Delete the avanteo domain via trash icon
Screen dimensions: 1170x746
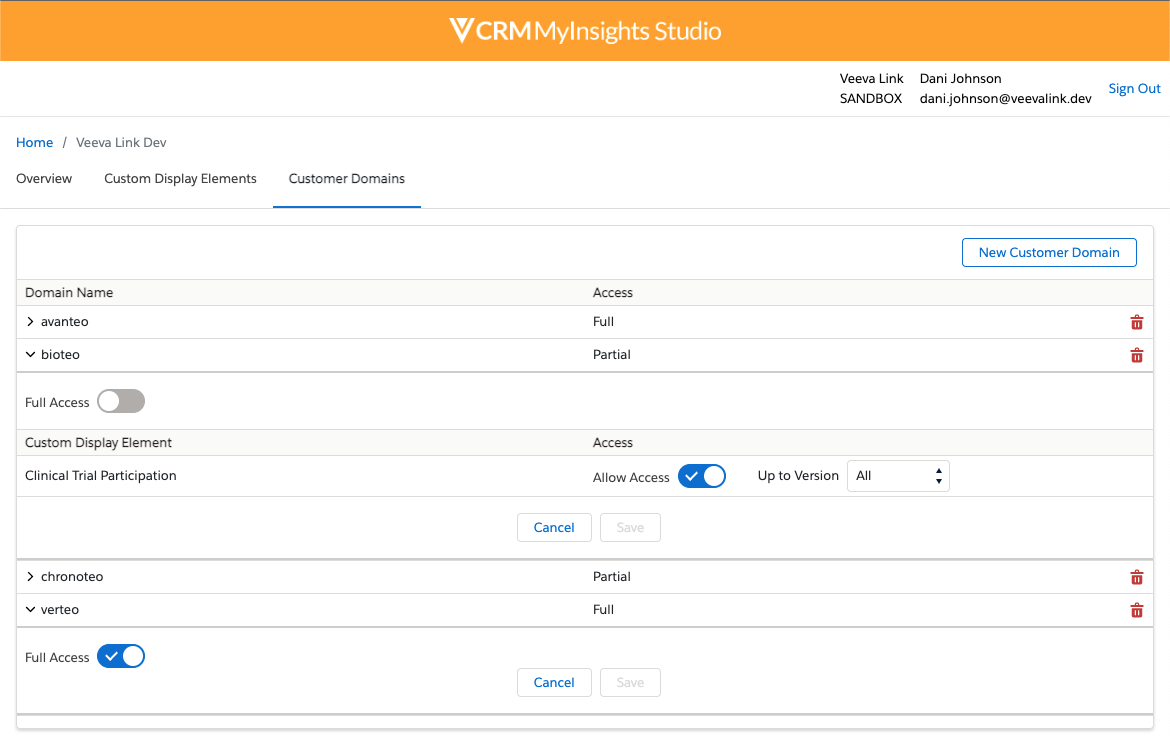coord(1136,322)
